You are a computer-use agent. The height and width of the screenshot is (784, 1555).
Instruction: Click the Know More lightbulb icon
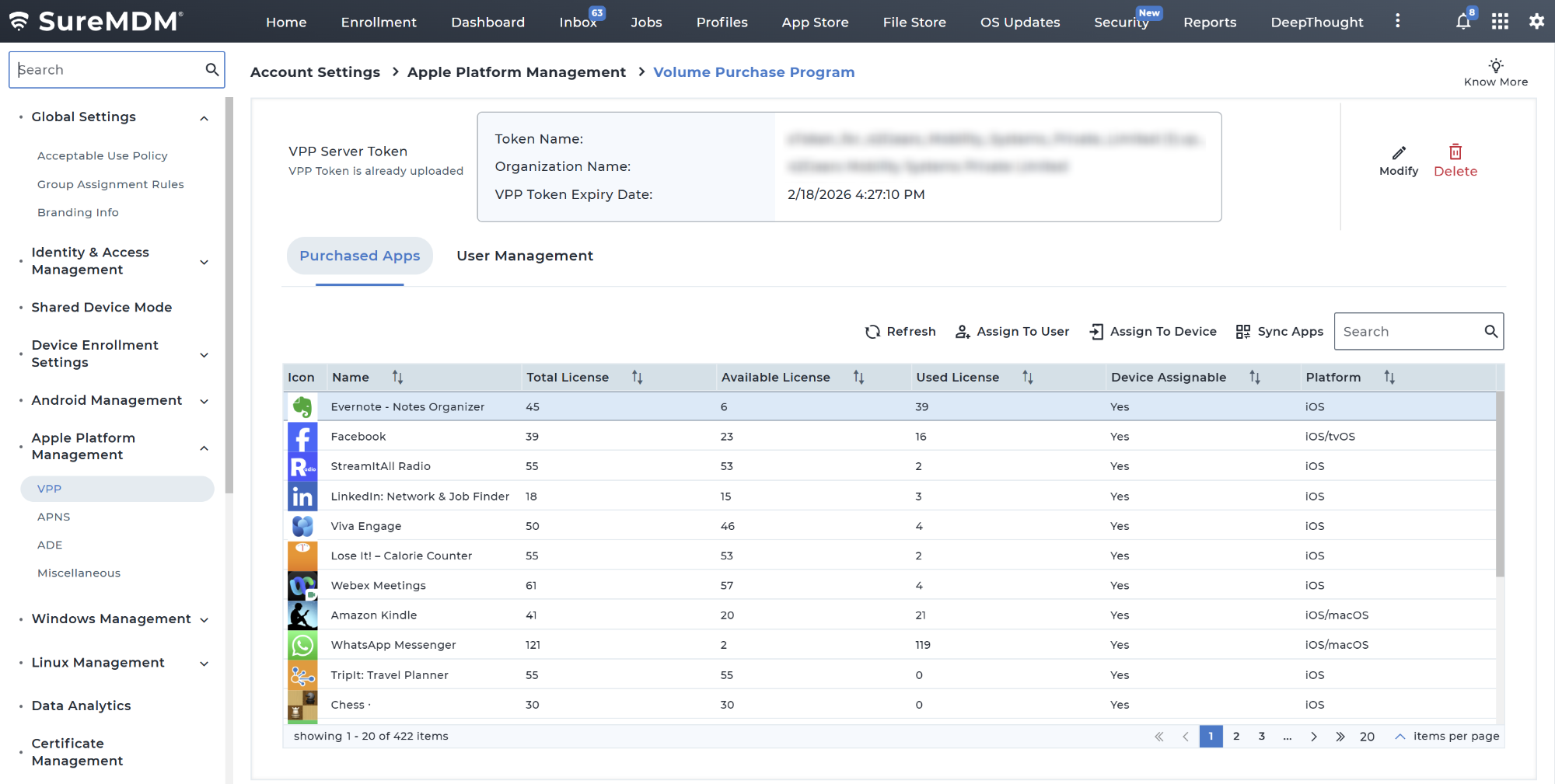(x=1496, y=65)
